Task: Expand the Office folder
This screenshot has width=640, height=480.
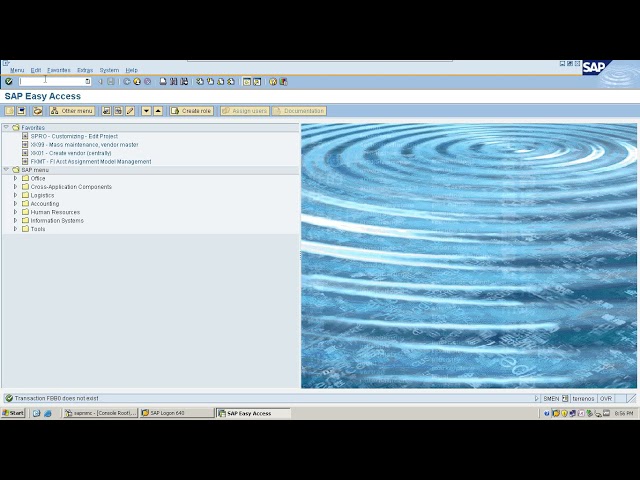Action: click(x=16, y=178)
